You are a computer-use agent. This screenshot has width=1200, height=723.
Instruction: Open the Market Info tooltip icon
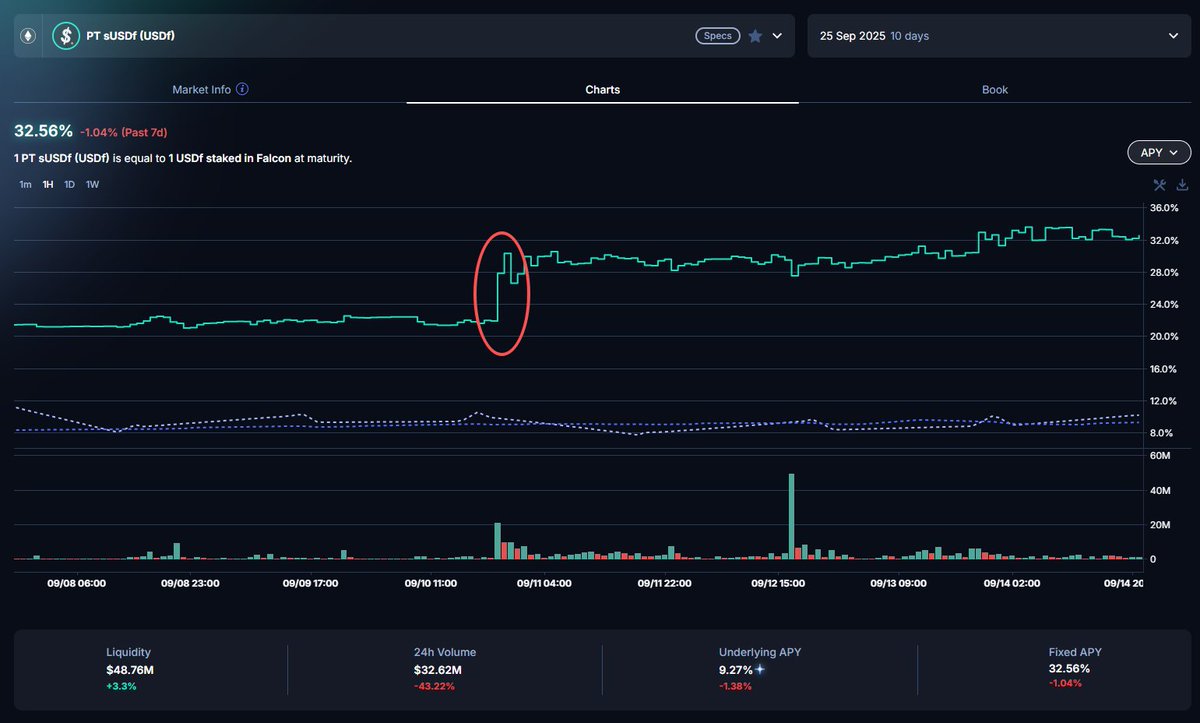[x=242, y=89]
